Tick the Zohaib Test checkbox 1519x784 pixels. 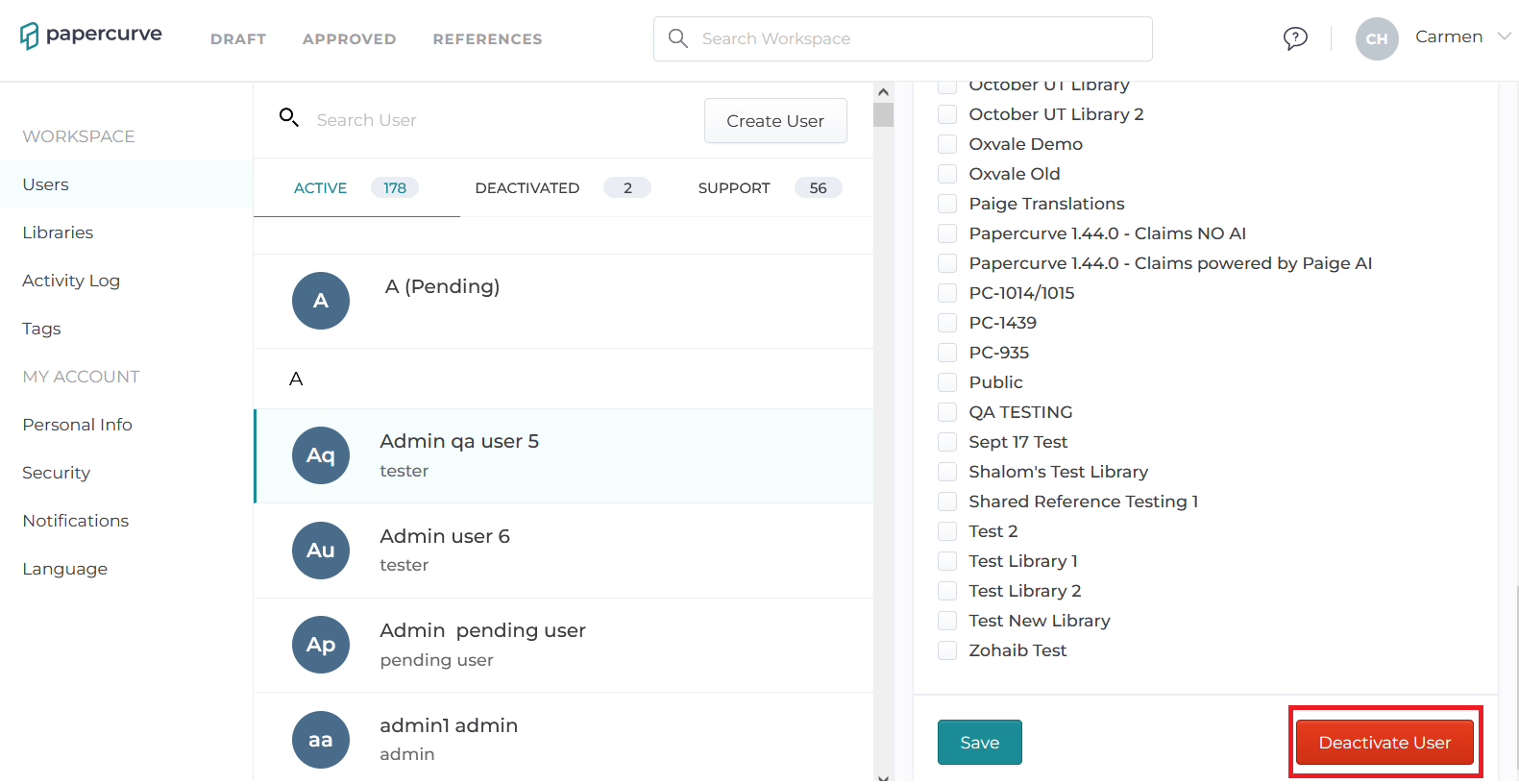(947, 650)
